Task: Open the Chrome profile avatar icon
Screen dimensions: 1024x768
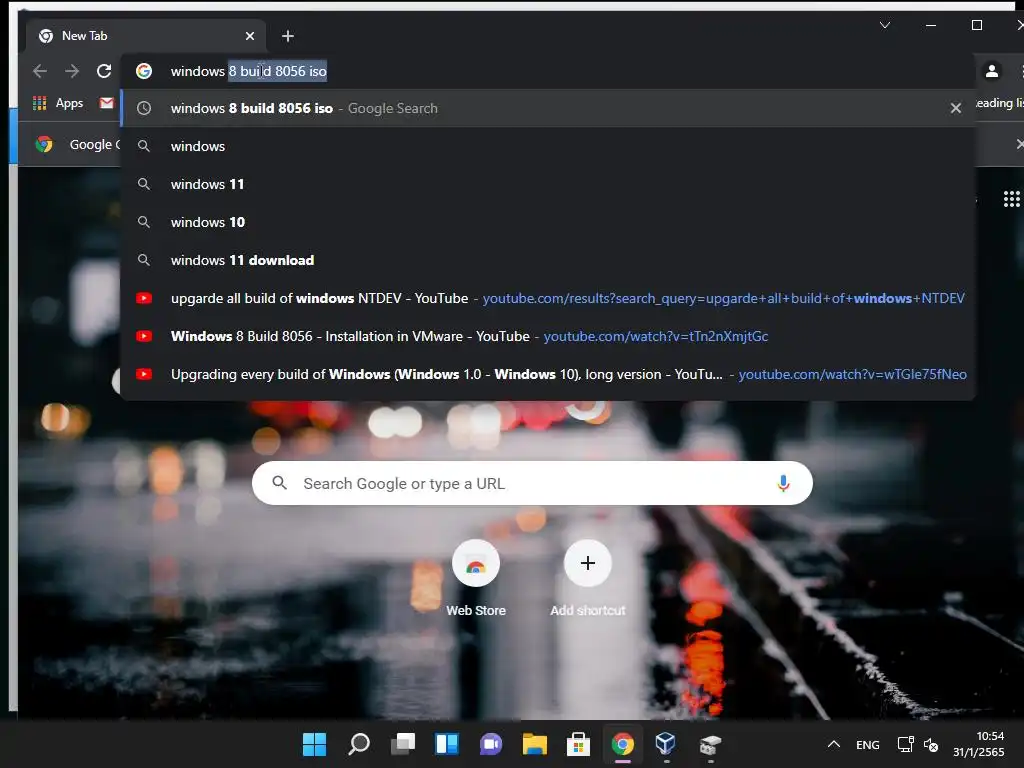Action: pyautogui.click(x=991, y=71)
